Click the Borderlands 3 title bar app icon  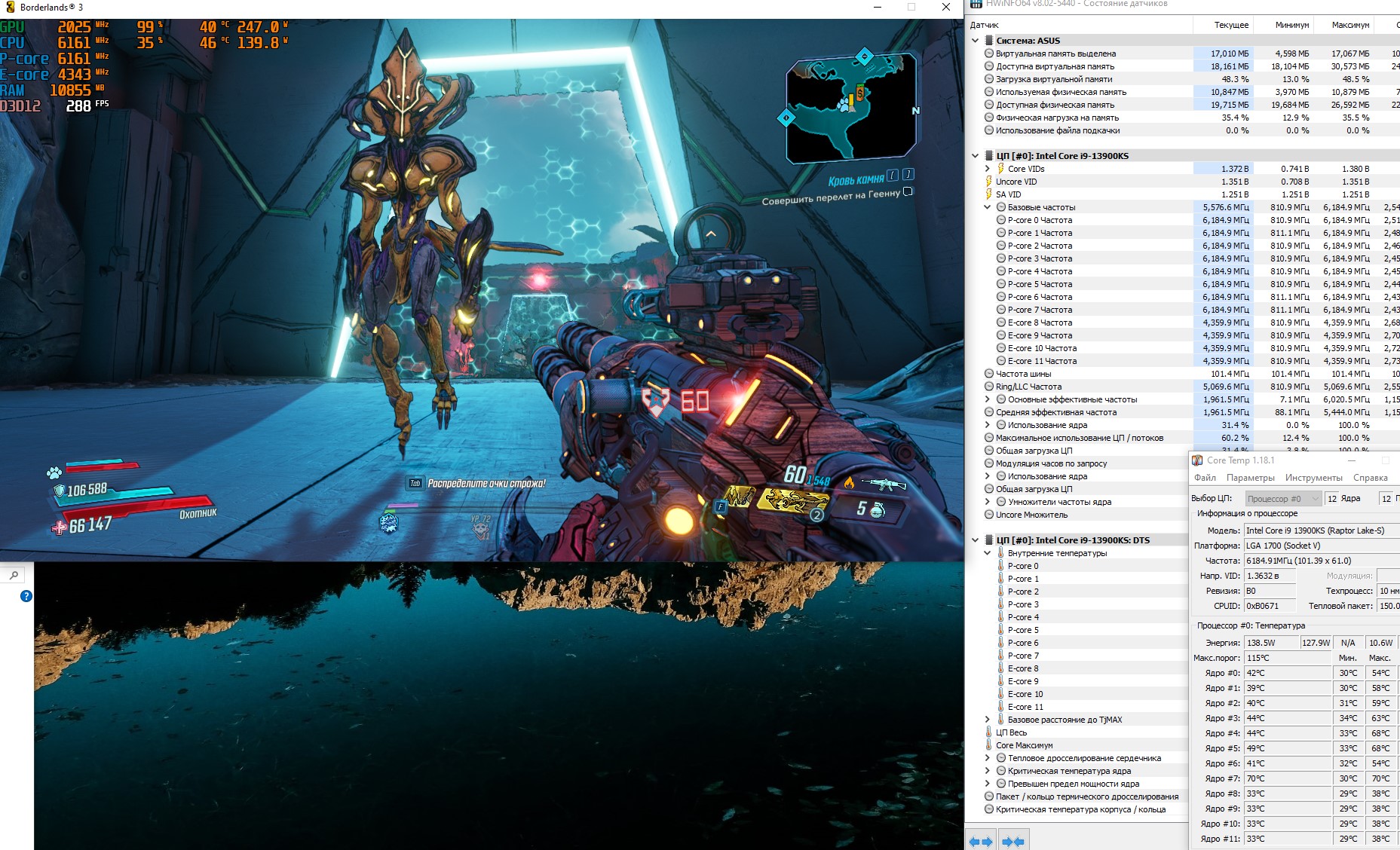pyautogui.click(x=10, y=7)
